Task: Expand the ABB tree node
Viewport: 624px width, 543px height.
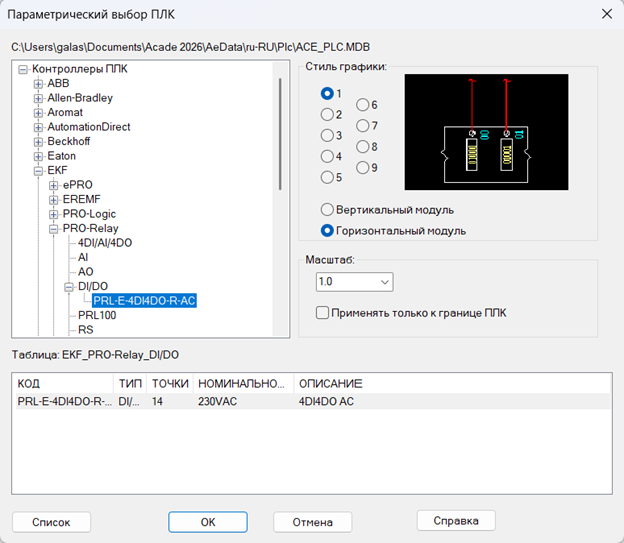Action: click(x=38, y=84)
